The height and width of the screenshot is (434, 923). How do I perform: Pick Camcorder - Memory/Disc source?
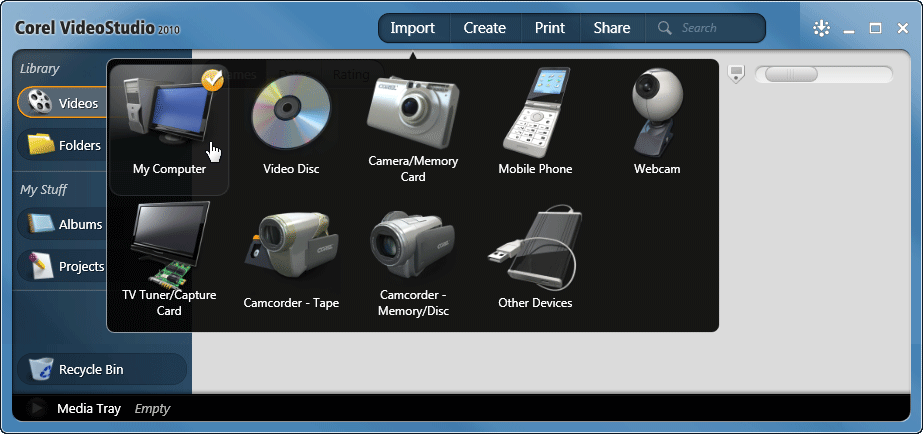(x=413, y=262)
